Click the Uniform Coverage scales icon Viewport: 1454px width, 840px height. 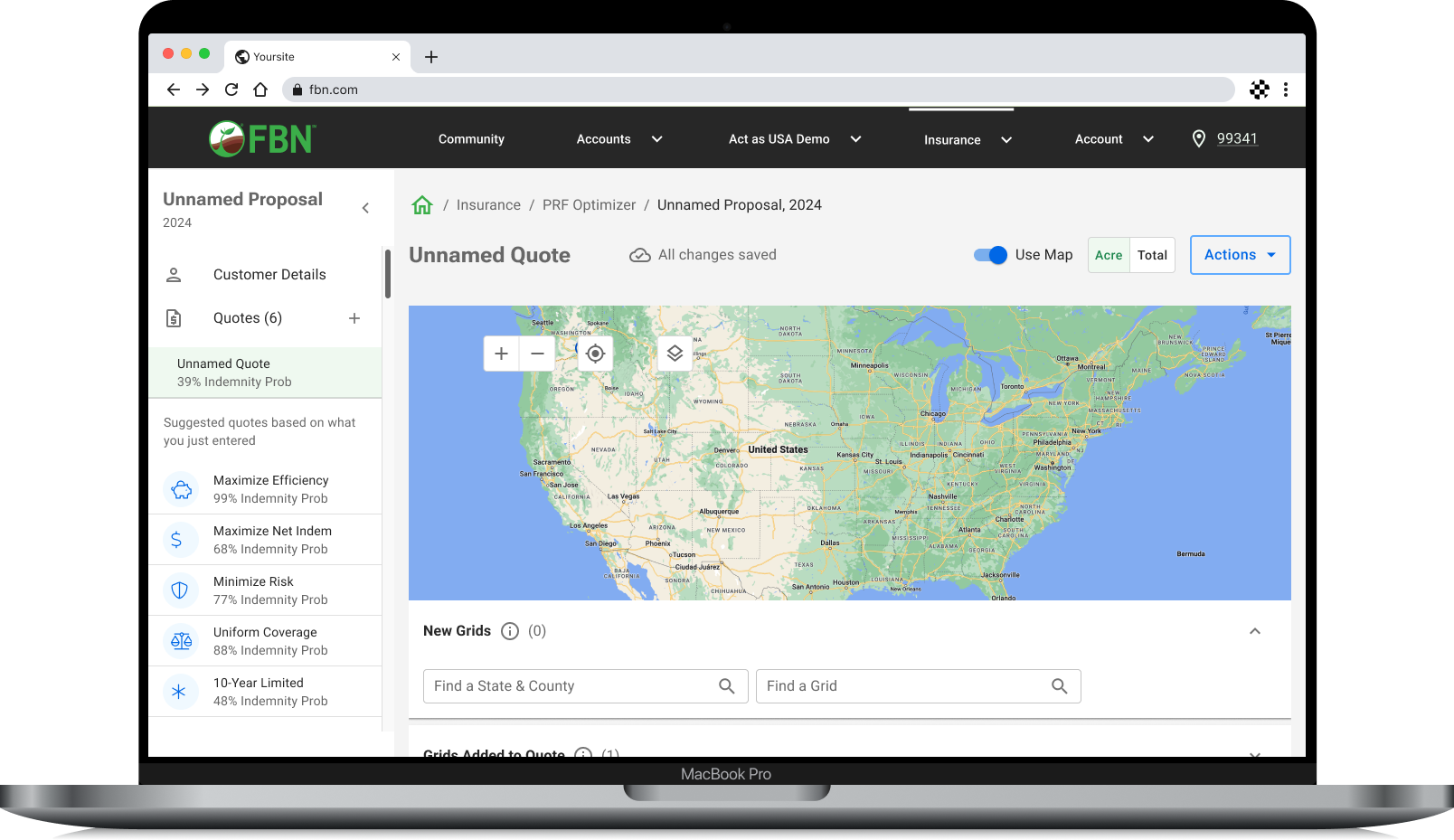(x=181, y=641)
